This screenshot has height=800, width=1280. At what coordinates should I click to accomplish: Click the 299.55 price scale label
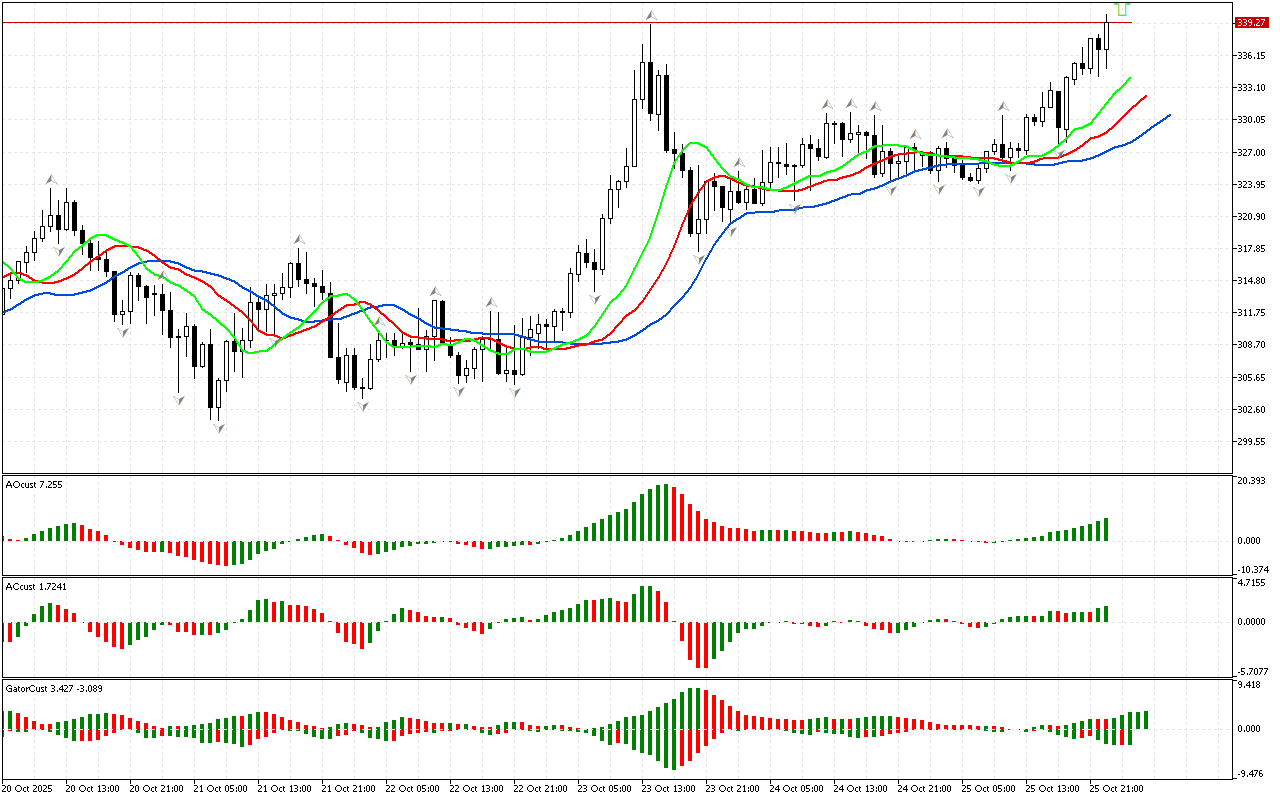tap(1252, 442)
